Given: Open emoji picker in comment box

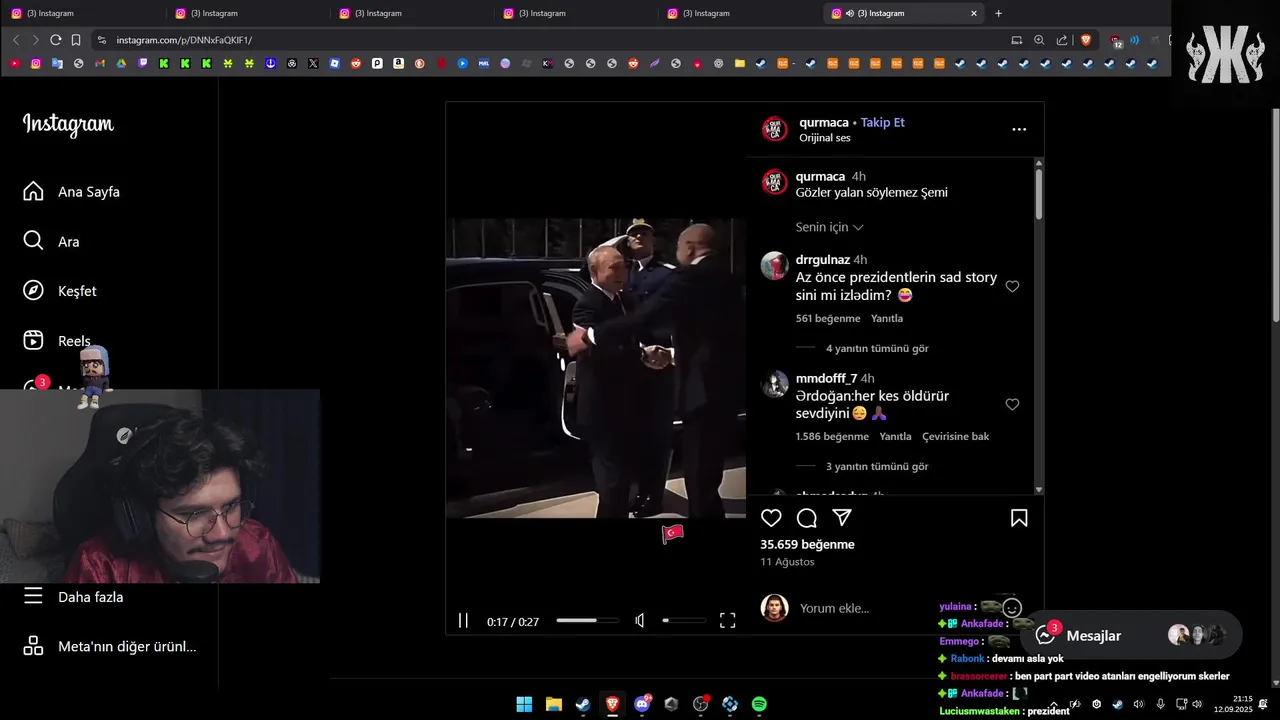Looking at the screenshot, I should coord(1012,608).
